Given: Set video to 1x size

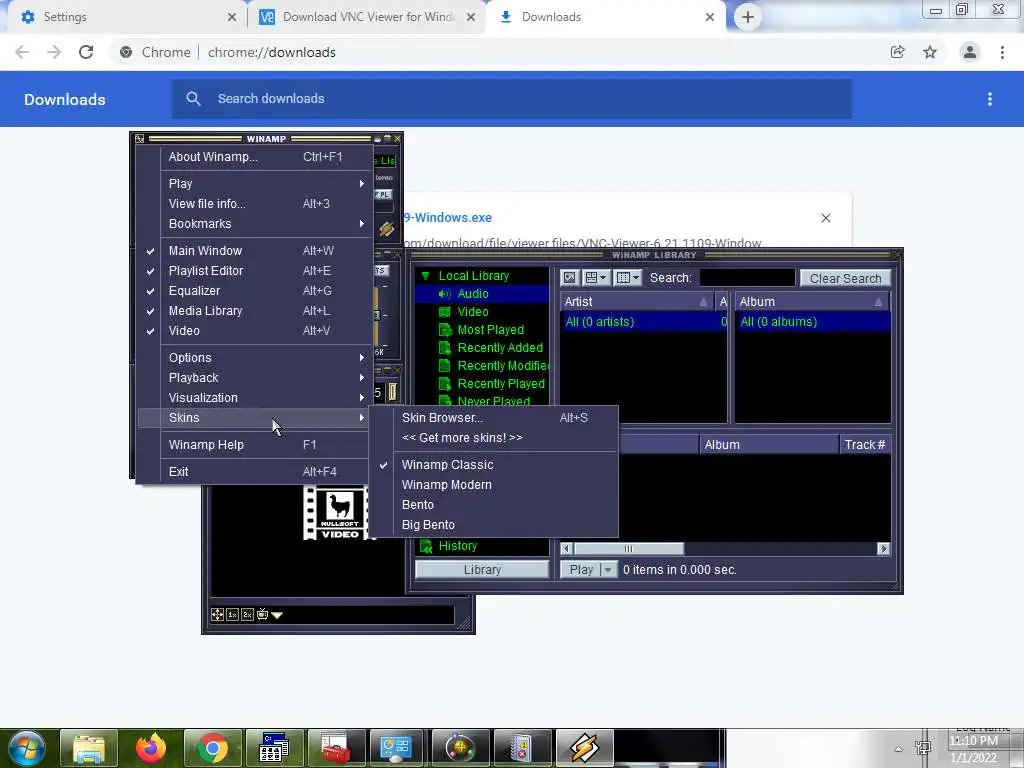Looking at the screenshot, I should (232, 615).
